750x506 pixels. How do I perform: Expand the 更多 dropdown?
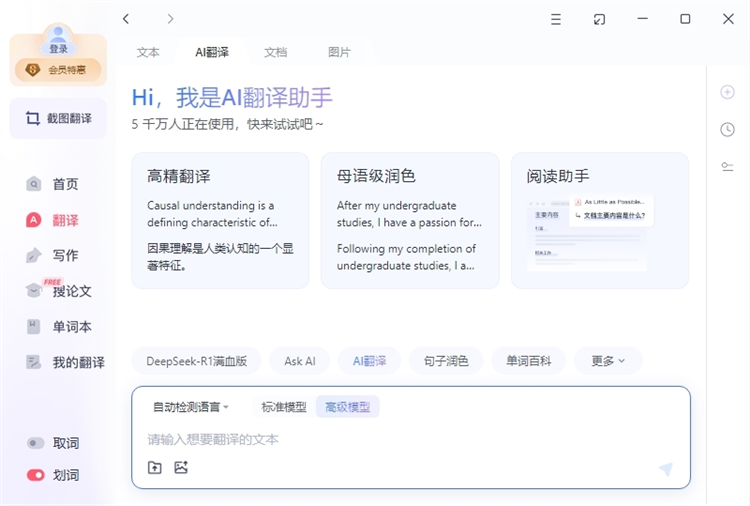click(608, 361)
